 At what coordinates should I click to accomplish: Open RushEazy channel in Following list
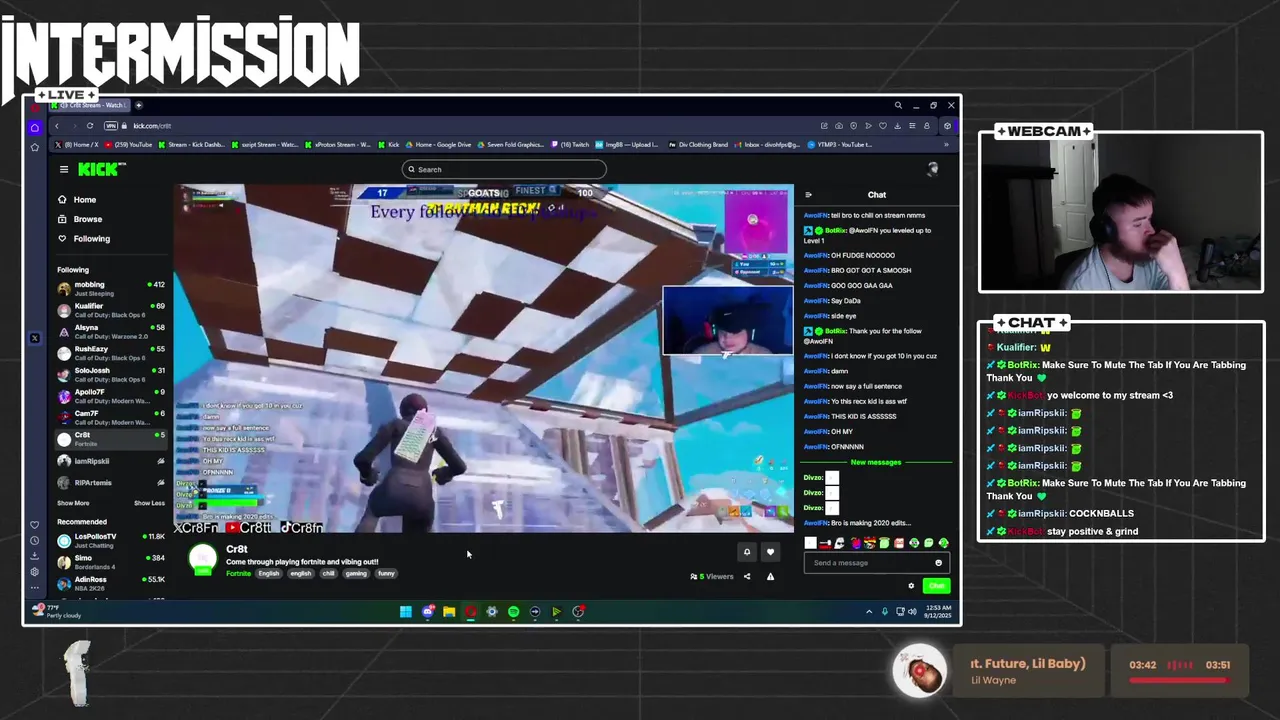click(111, 353)
